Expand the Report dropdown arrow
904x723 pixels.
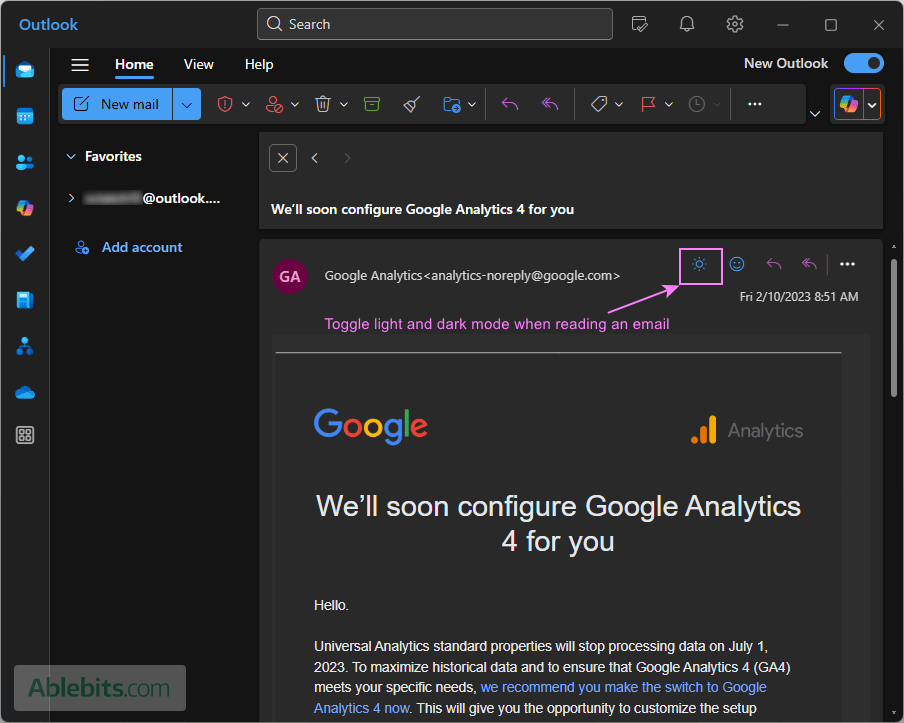pyautogui.click(x=246, y=104)
